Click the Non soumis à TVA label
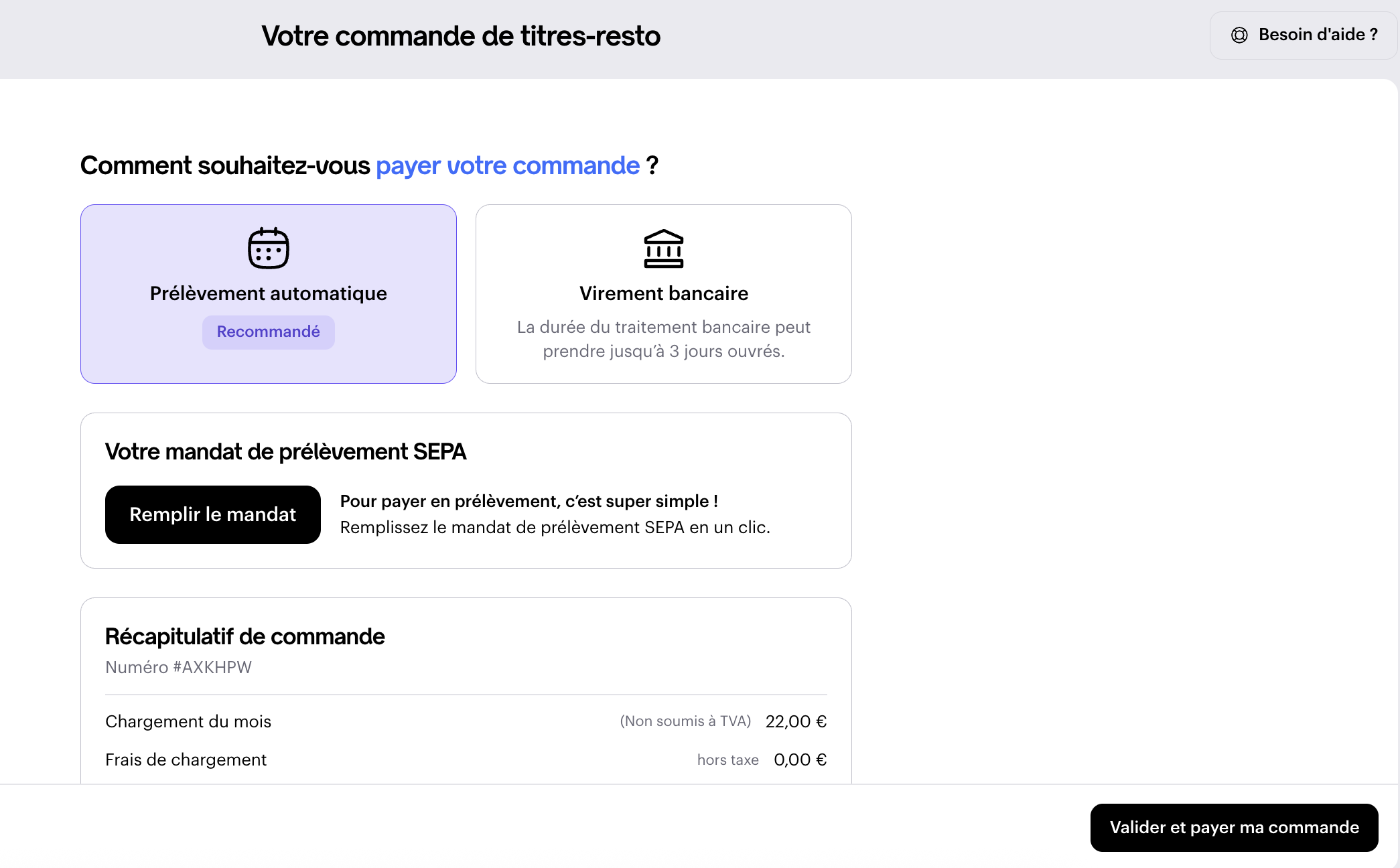This screenshot has height=868, width=1400. [685, 721]
